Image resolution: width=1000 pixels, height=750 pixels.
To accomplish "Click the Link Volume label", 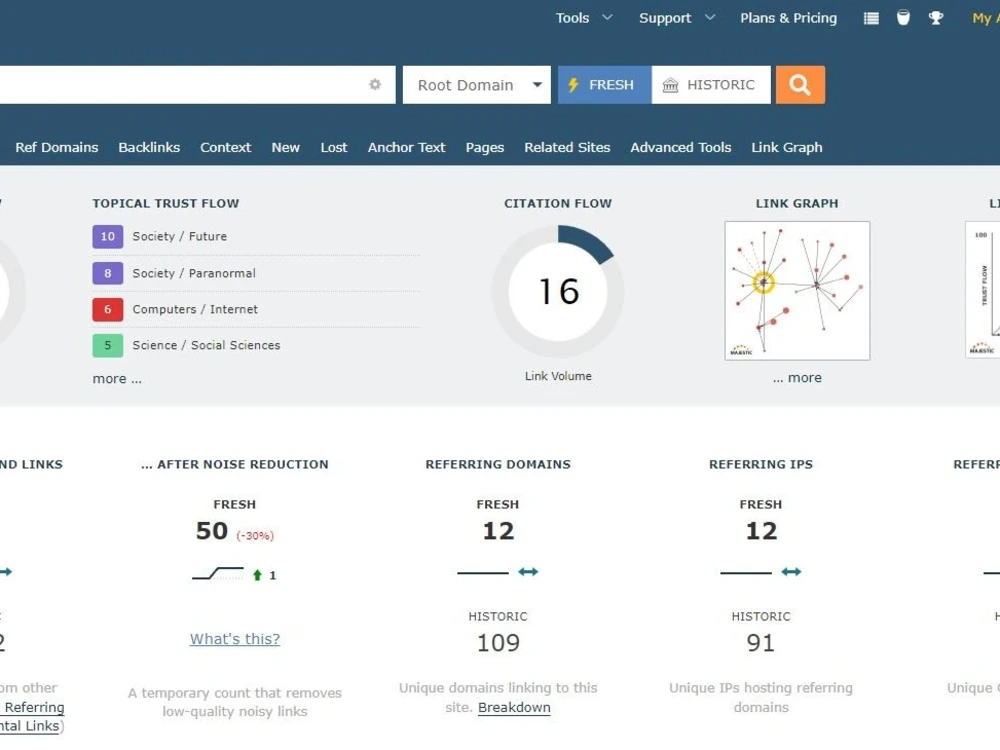I will [x=558, y=376].
